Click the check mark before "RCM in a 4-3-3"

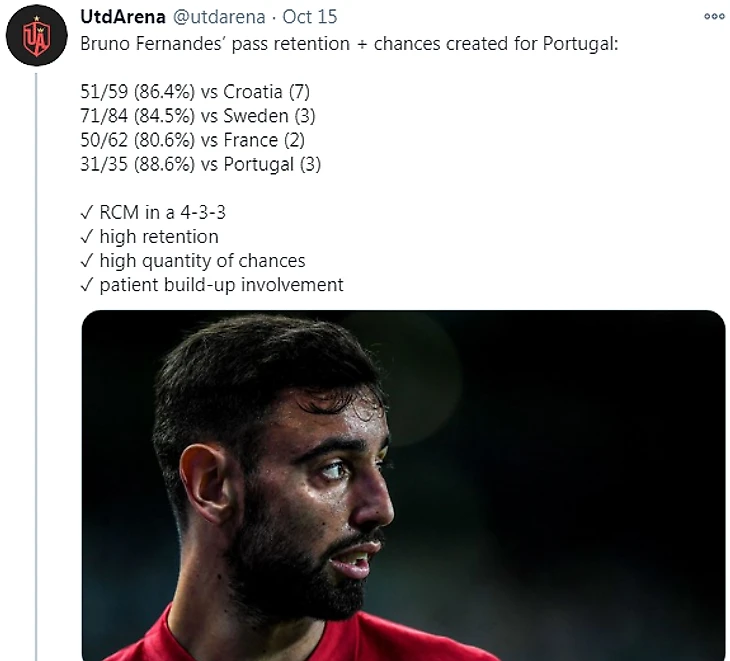[87, 213]
